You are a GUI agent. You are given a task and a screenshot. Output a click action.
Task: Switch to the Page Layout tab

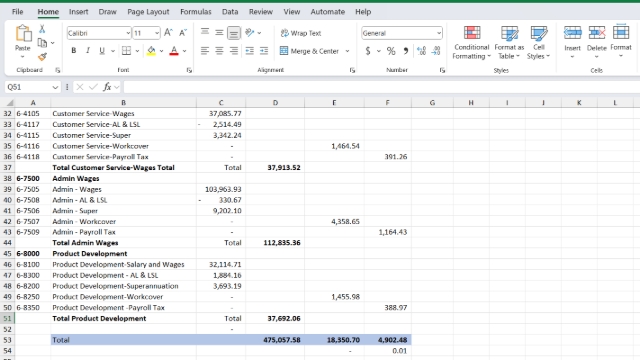(x=148, y=12)
